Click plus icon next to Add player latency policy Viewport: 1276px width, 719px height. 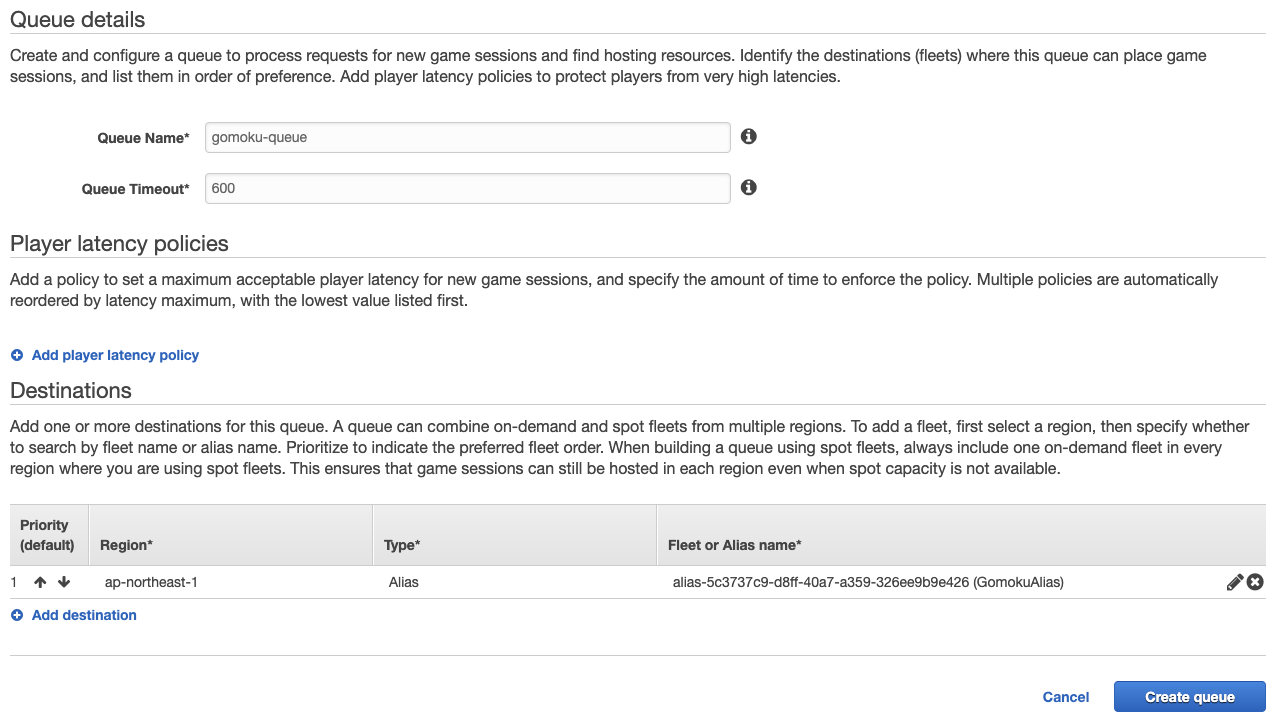tap(17, 355)
